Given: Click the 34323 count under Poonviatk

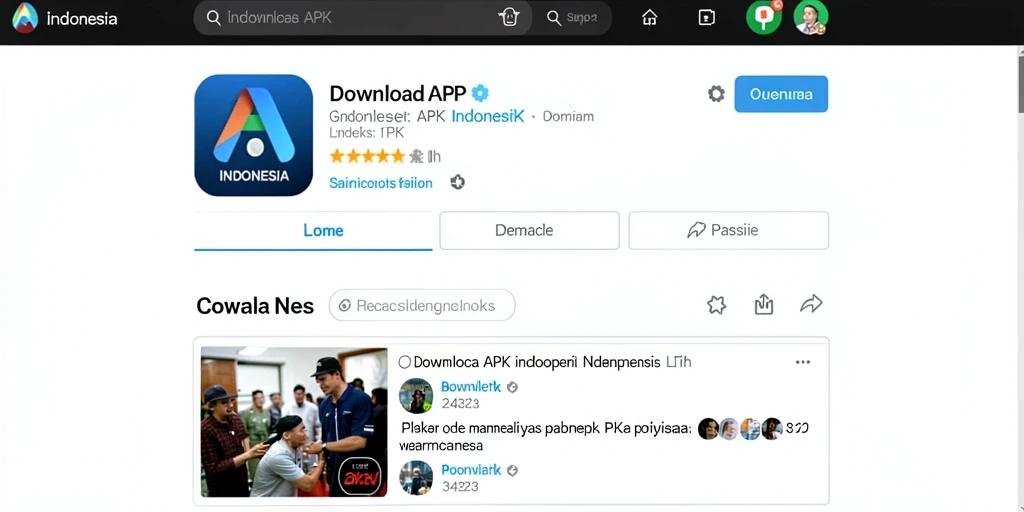Looking at the screenshot, I should [x=460, y=487].
